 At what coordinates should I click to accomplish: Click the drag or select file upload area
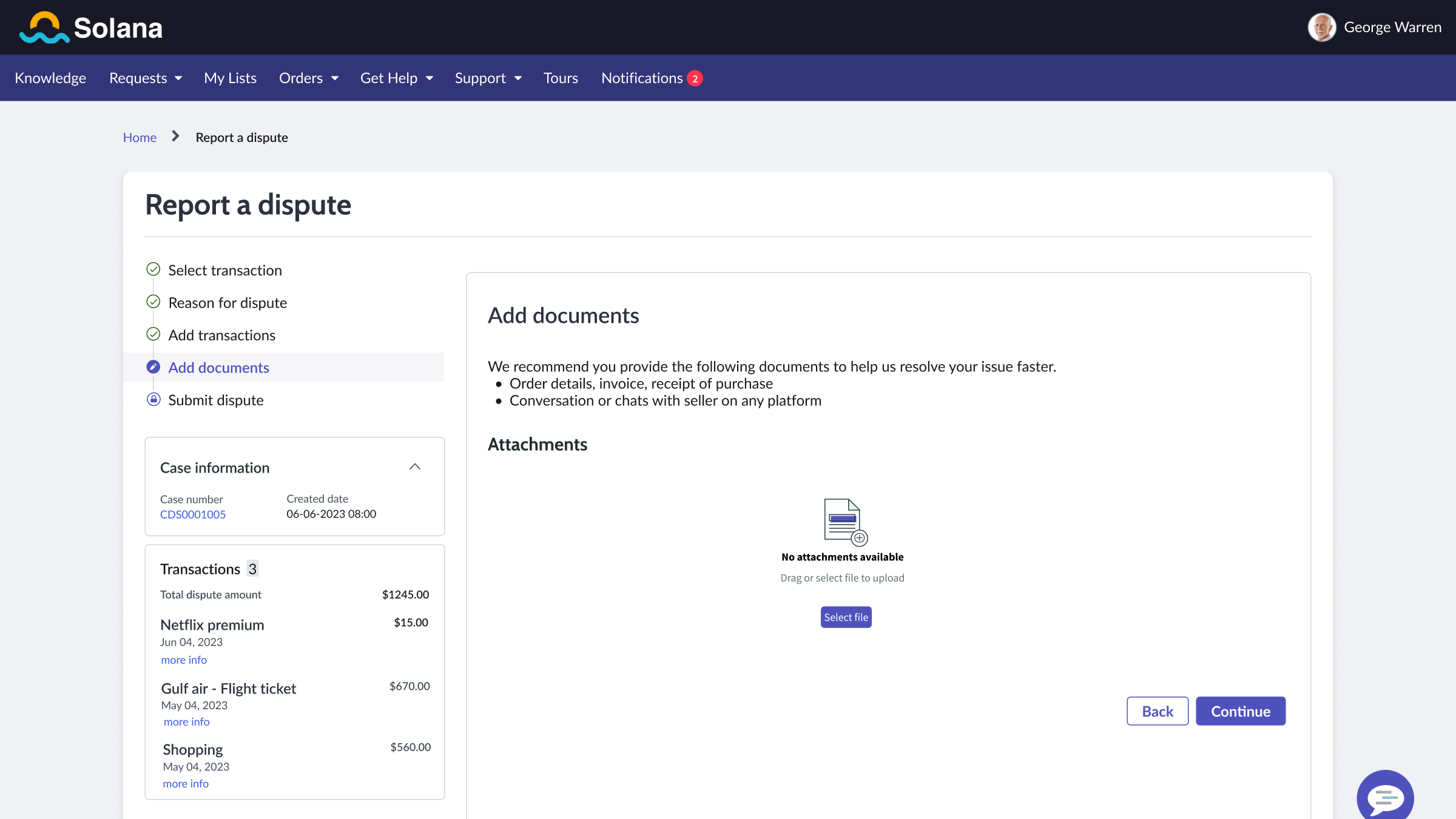(843, 577)
